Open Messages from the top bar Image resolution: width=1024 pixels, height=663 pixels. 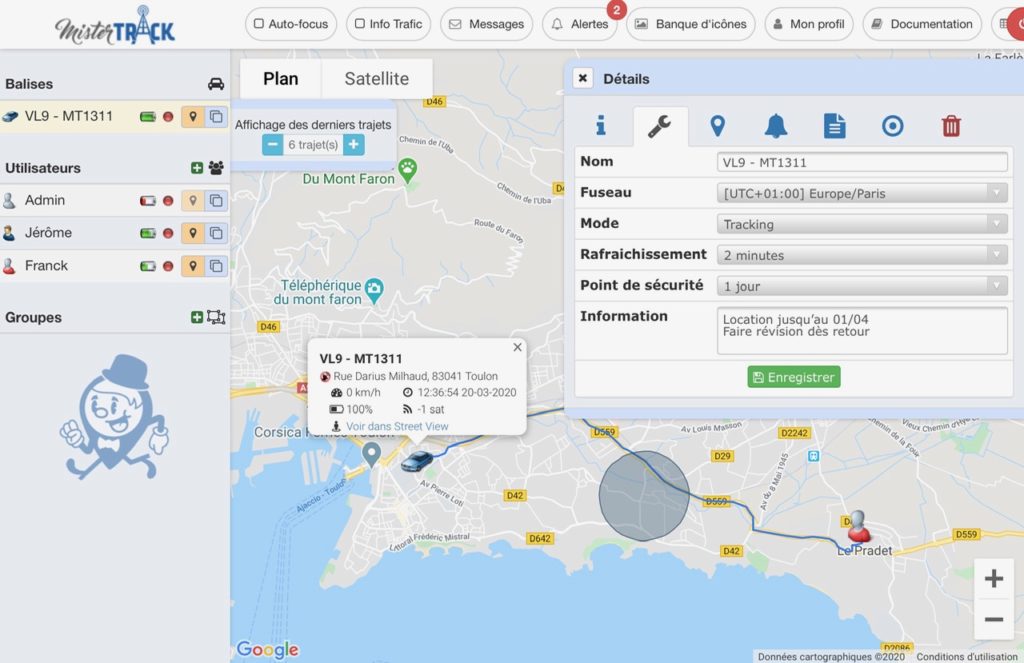(x=487, y=24)
